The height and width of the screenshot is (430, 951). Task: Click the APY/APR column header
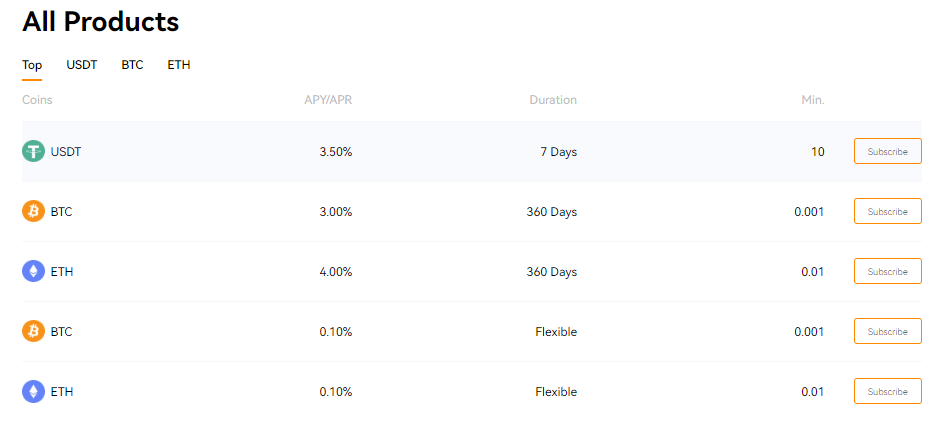pyautogui.click(x=328, y=100)
